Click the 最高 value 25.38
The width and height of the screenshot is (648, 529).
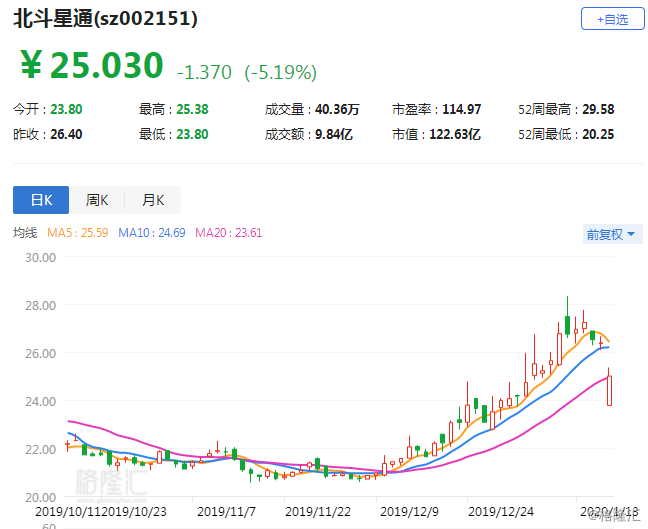point(192,109)
